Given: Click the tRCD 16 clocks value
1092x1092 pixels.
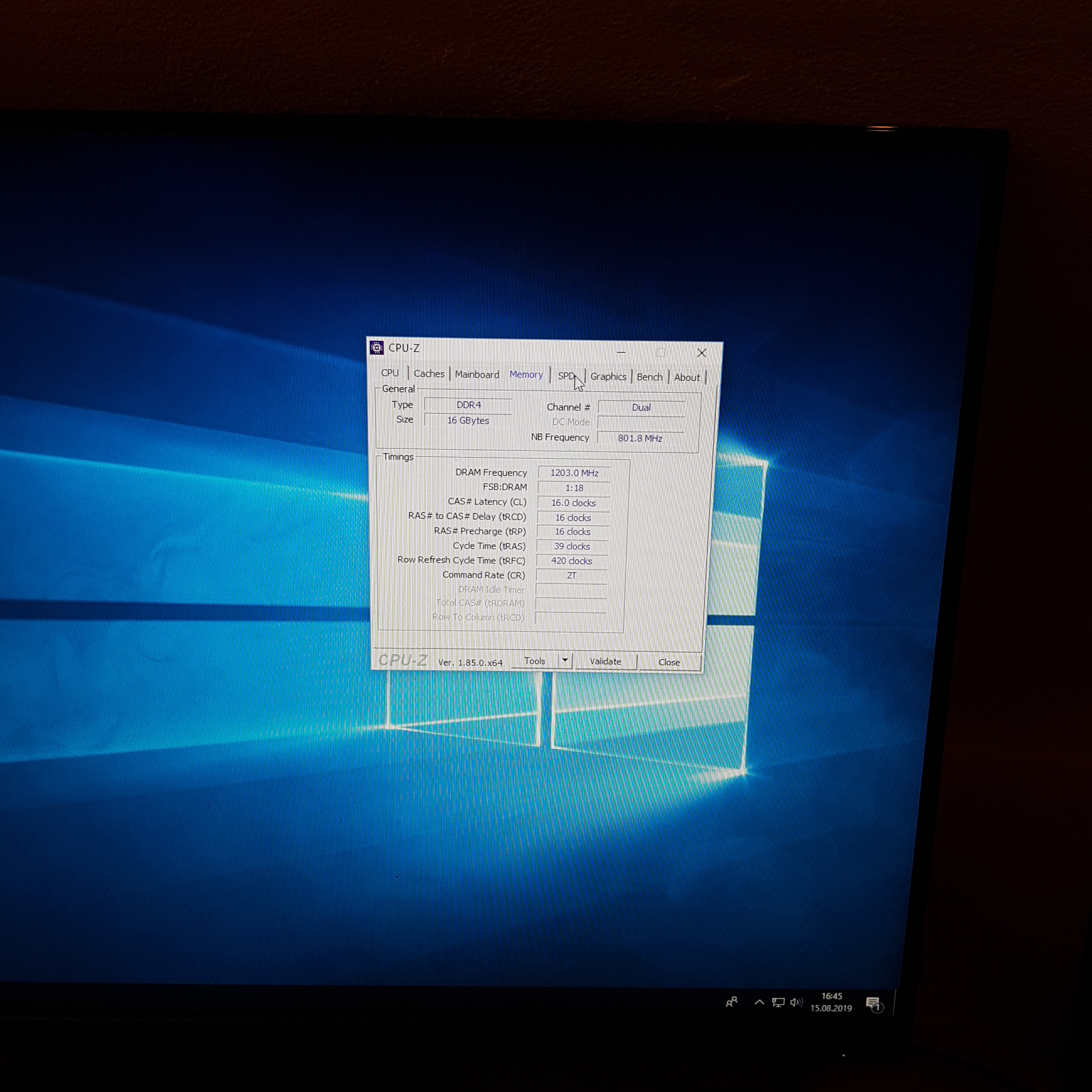Looking at the screenshot, I should [x=573, y=518].
